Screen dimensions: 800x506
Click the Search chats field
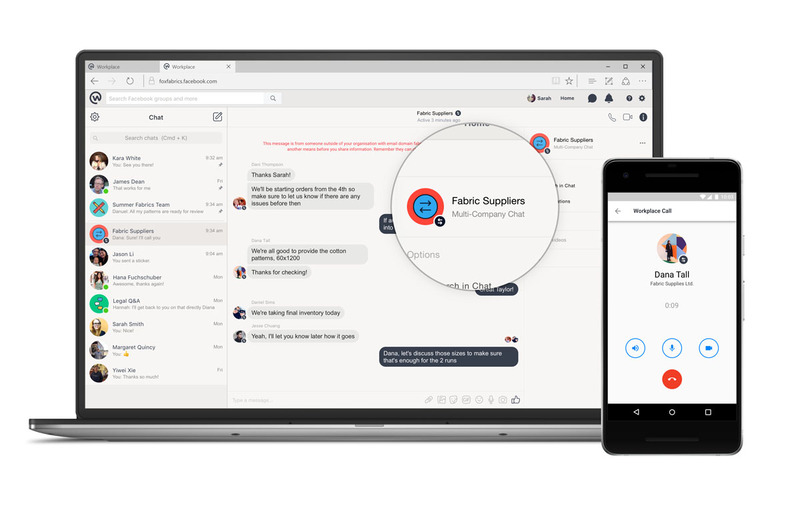click(x=156, y=138)
